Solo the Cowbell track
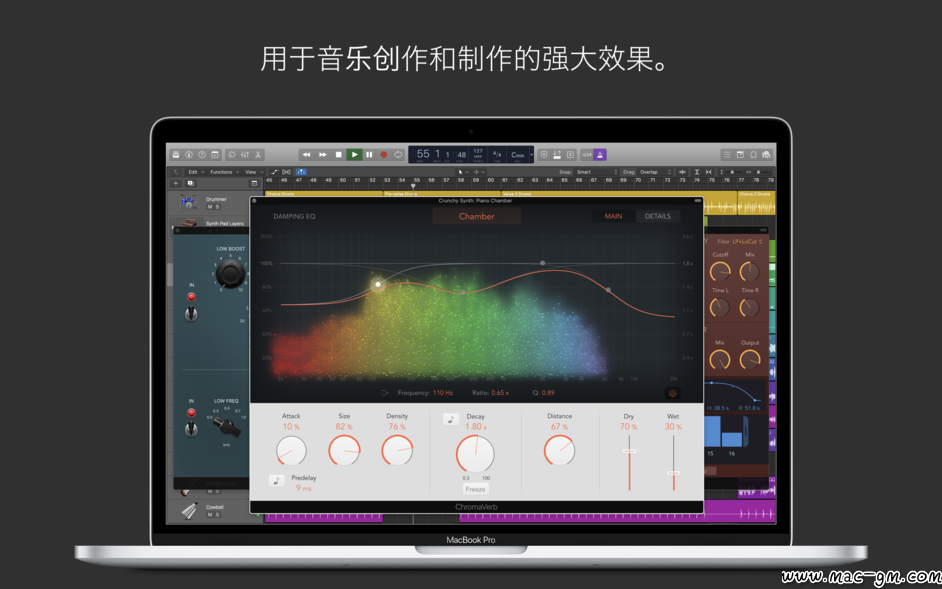 [x=217, y=514]
